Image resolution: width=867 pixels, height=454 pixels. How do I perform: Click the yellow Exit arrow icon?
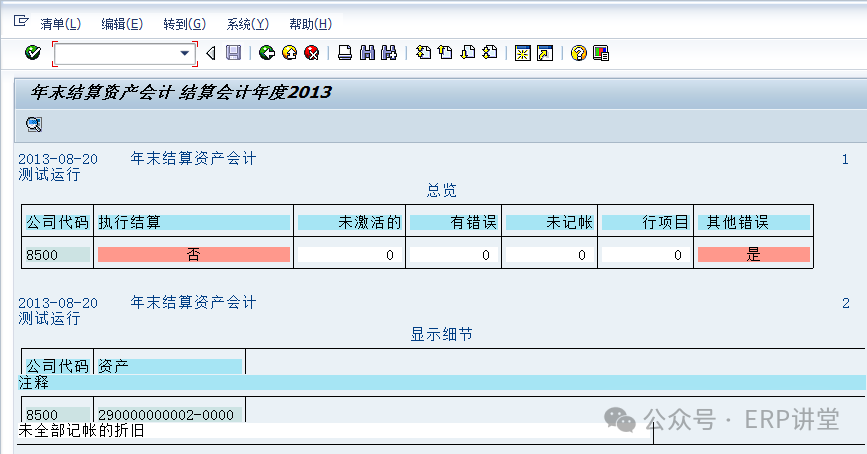pyautogui.click(x=289, y=53)
